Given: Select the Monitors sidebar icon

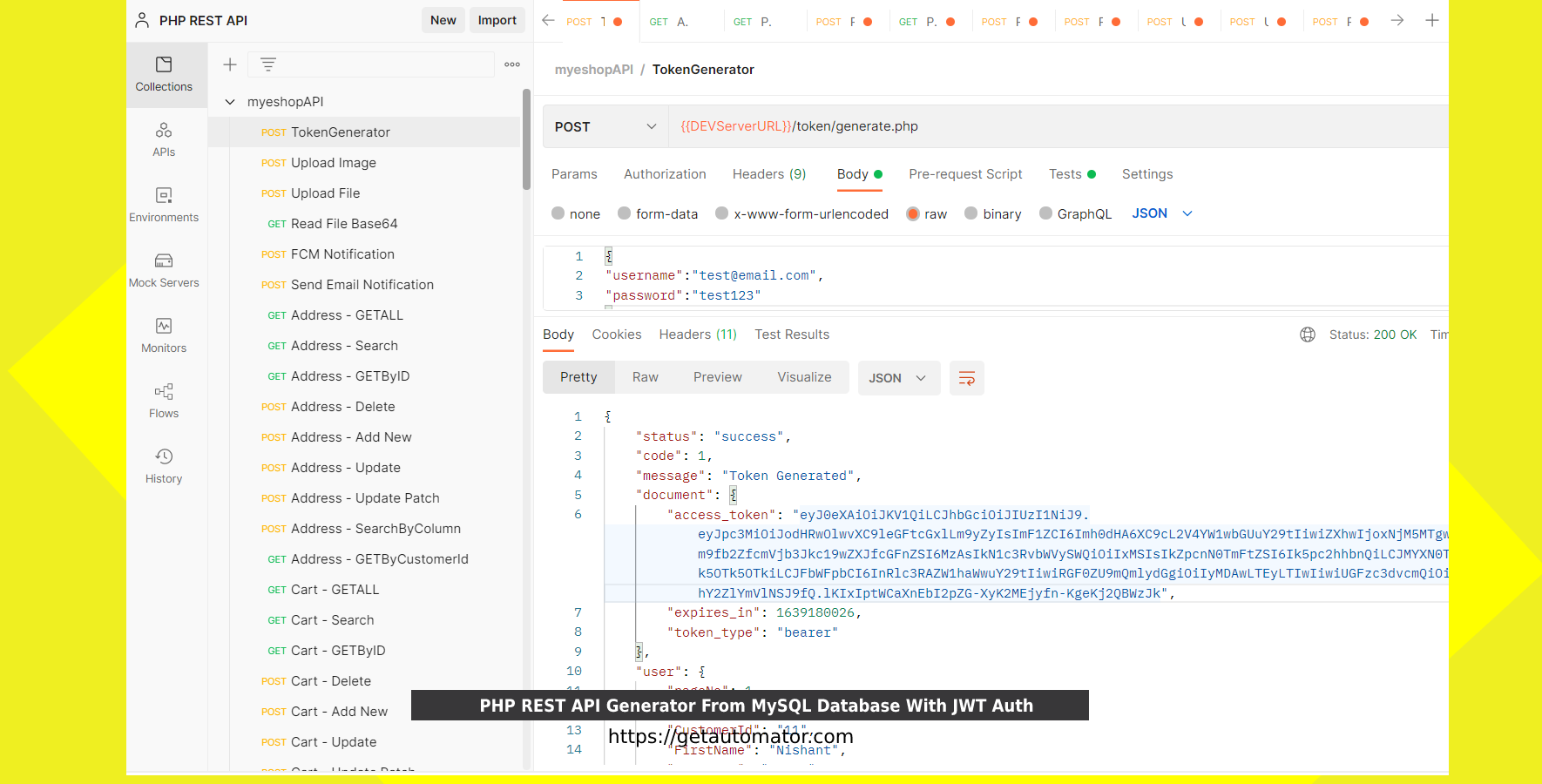Looking at the screenshot, I should point(164,334).
